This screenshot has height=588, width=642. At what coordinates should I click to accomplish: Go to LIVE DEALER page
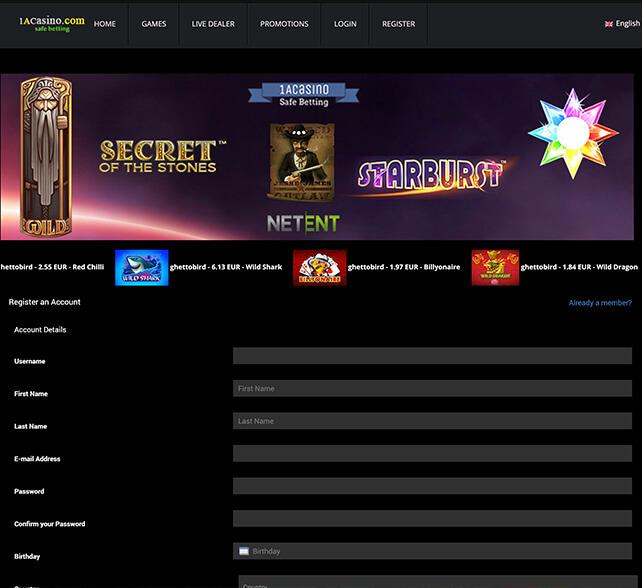pyautogui.click(x=213, y=24)
